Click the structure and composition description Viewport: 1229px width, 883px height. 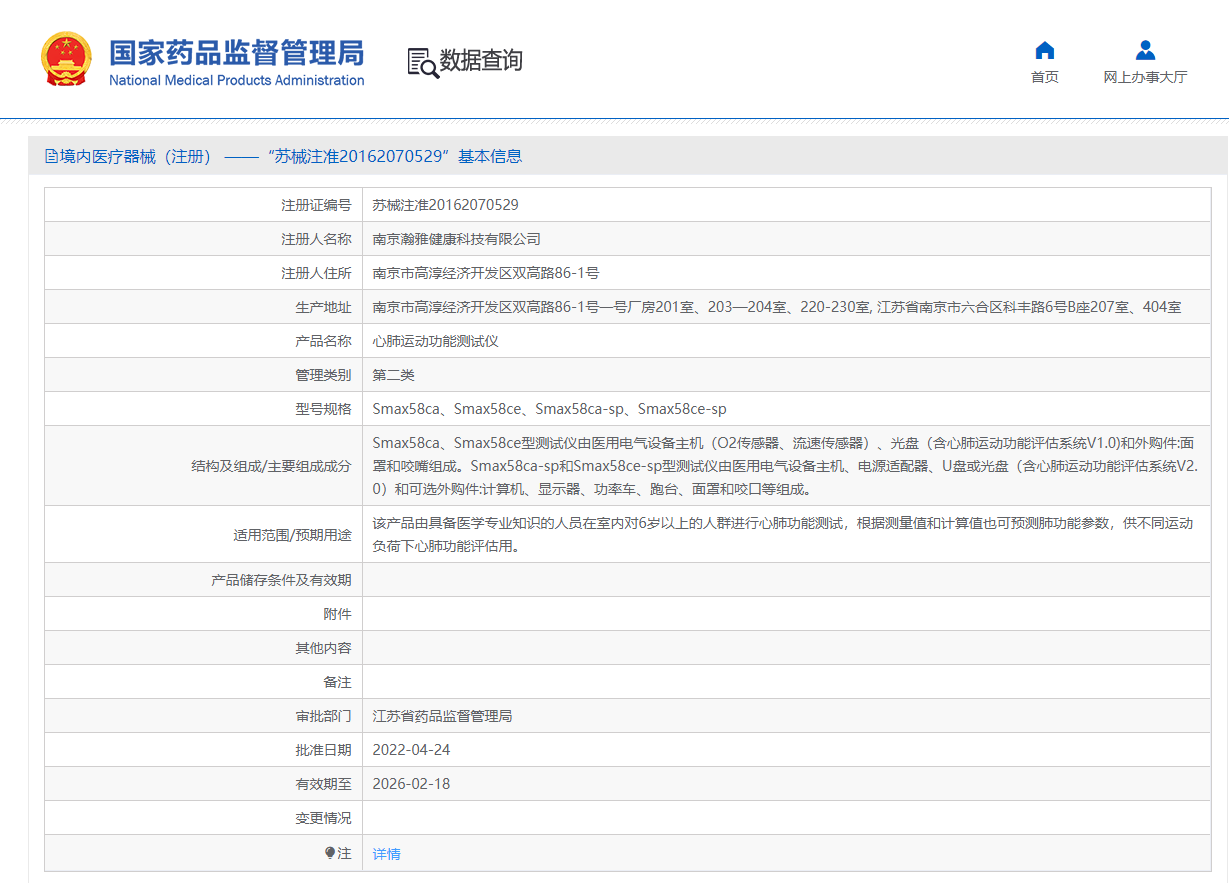coord(785,466)
